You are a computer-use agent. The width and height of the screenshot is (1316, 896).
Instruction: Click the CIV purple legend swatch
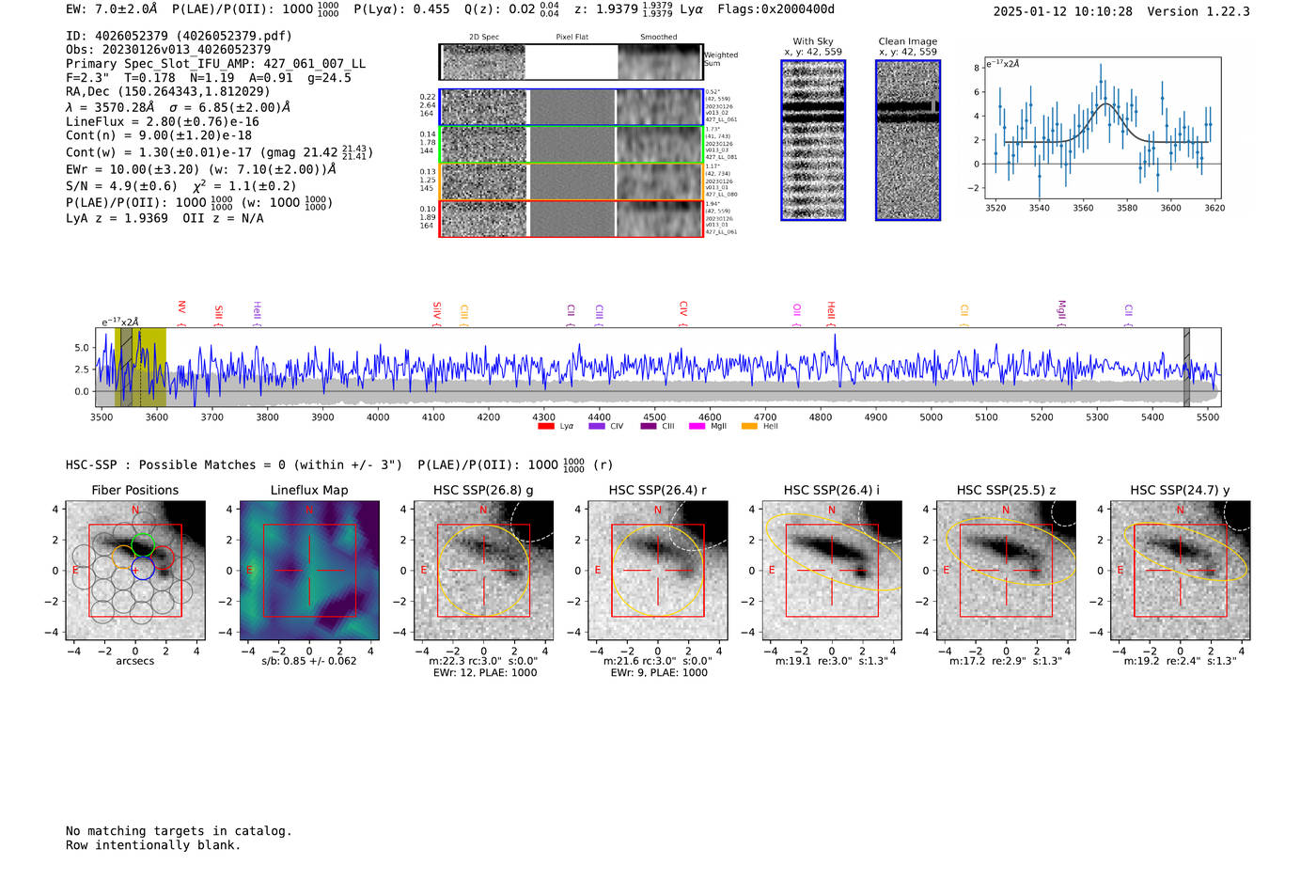[596, 427]
